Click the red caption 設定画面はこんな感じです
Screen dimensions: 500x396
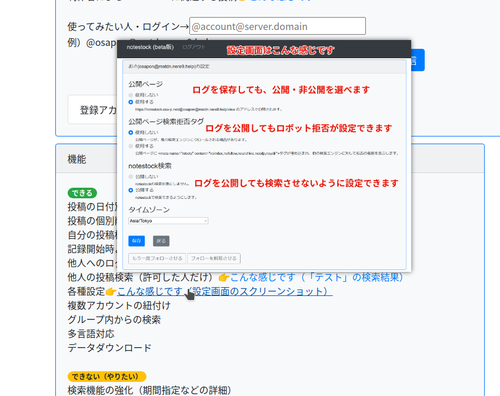point(280,50)
